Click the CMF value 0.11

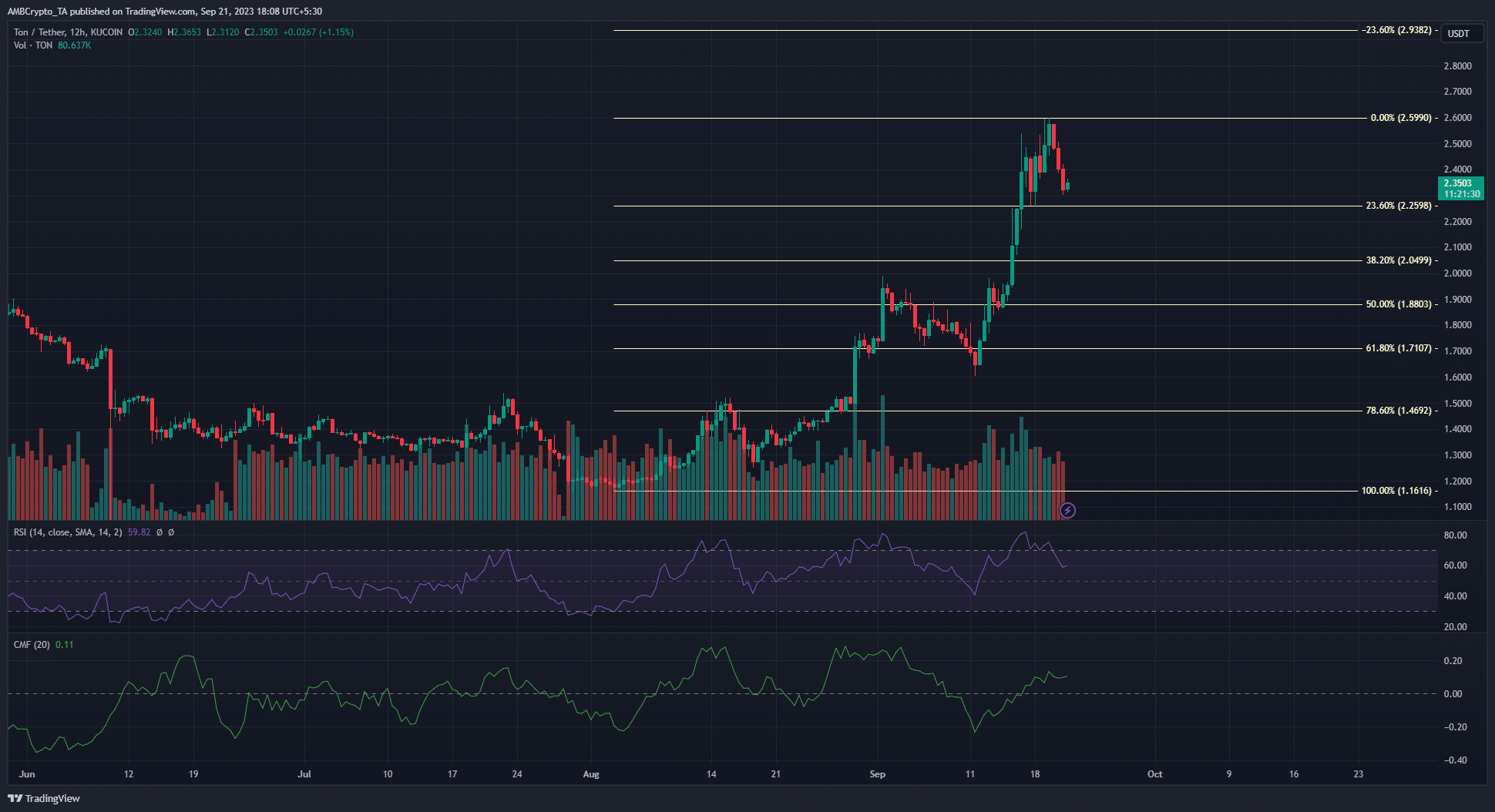[65, 645]
